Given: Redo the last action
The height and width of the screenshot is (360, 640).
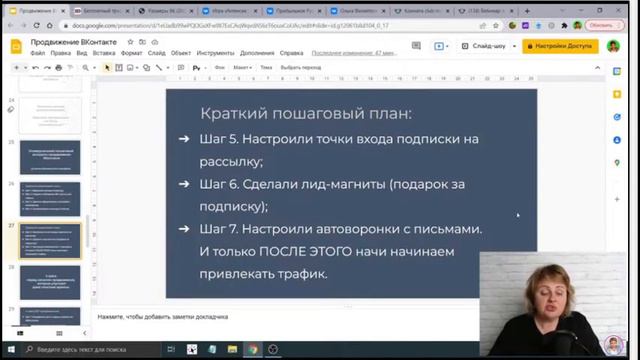Looking at the screenshot, I should click(47, 67).
